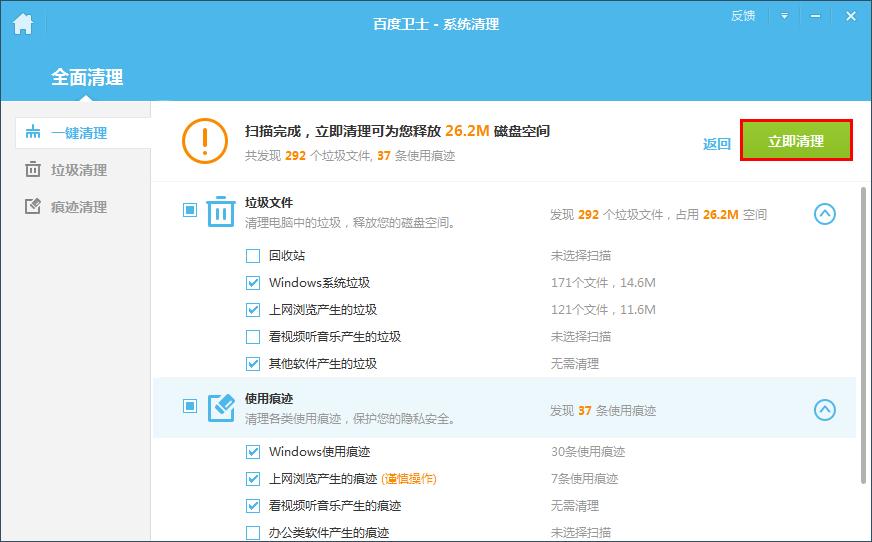Screen dimensions: 872x542
Task: Select the 一键清理 sidebar tab
Action: pyautogui.click(x=78, y=133)
